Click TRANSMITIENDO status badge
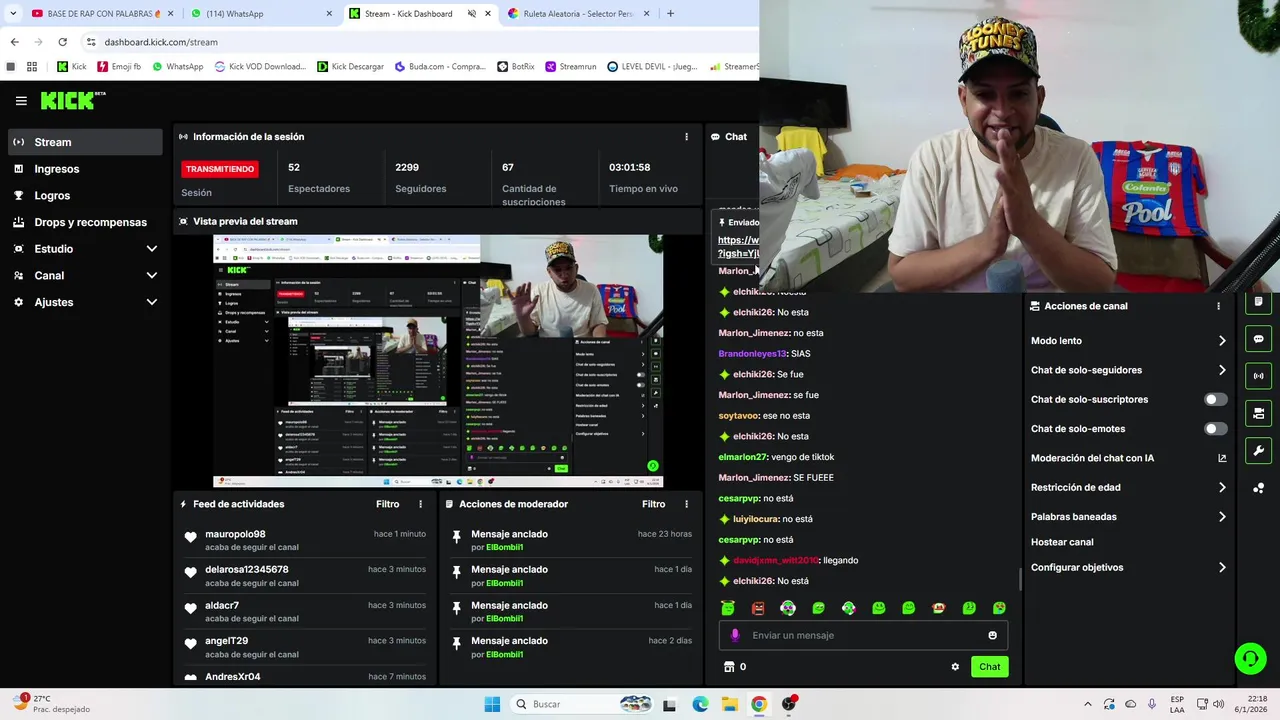 pyautogui.click(x=220, y=169)
